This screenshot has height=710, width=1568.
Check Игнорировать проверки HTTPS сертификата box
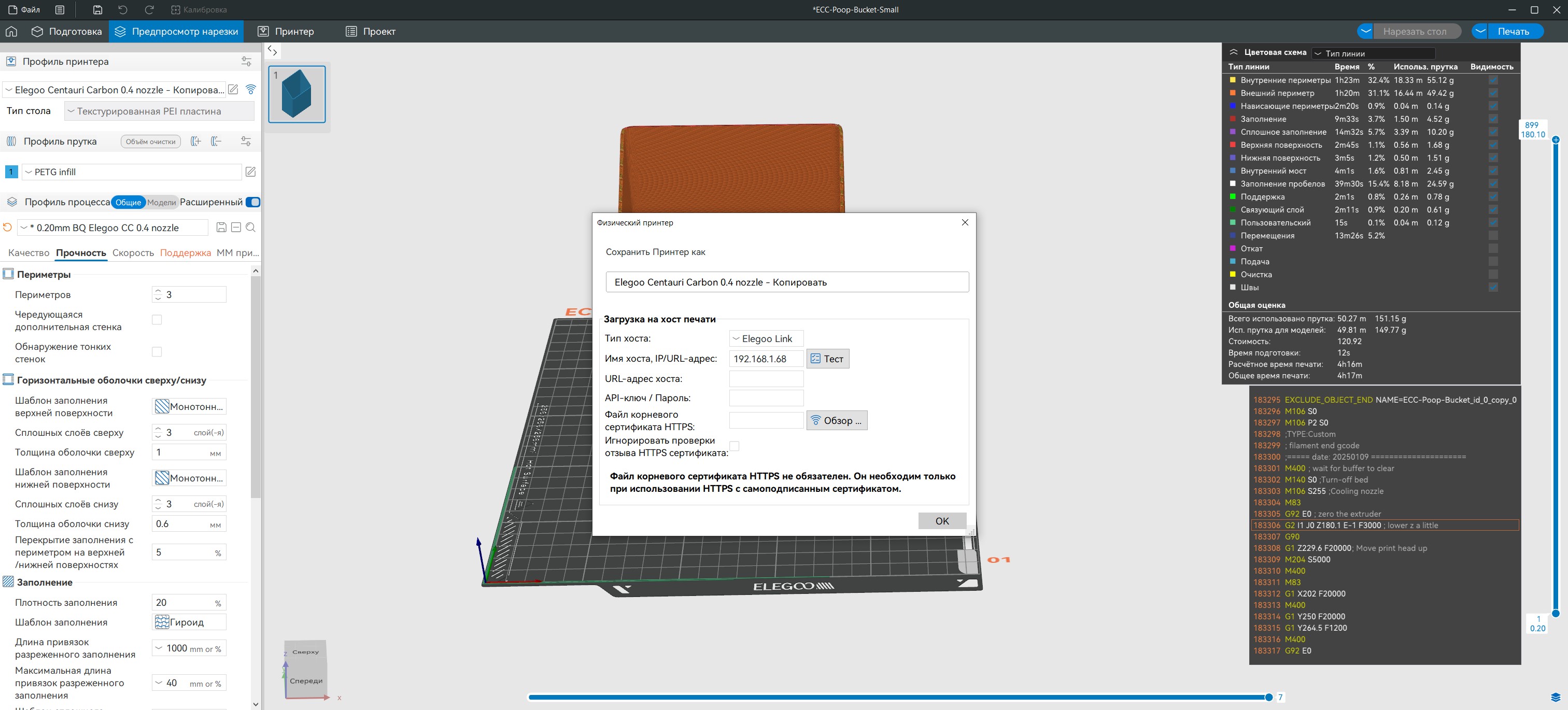(734, 446)
